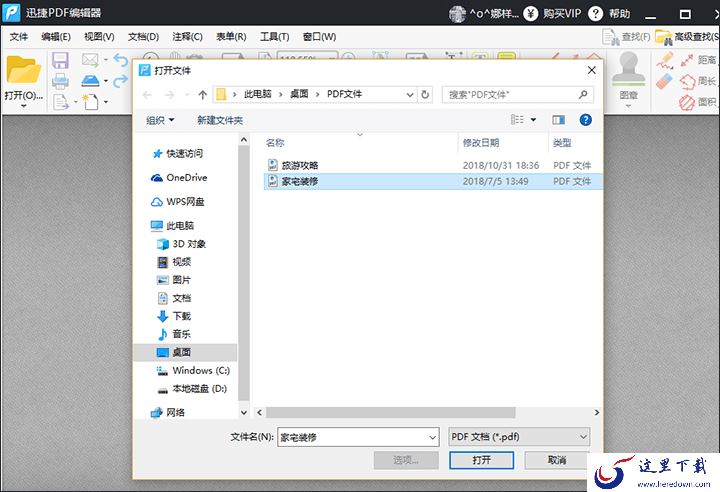Select the Pencil drawing tool
This screenshot has width=720, height=492.
click(664, 60)
